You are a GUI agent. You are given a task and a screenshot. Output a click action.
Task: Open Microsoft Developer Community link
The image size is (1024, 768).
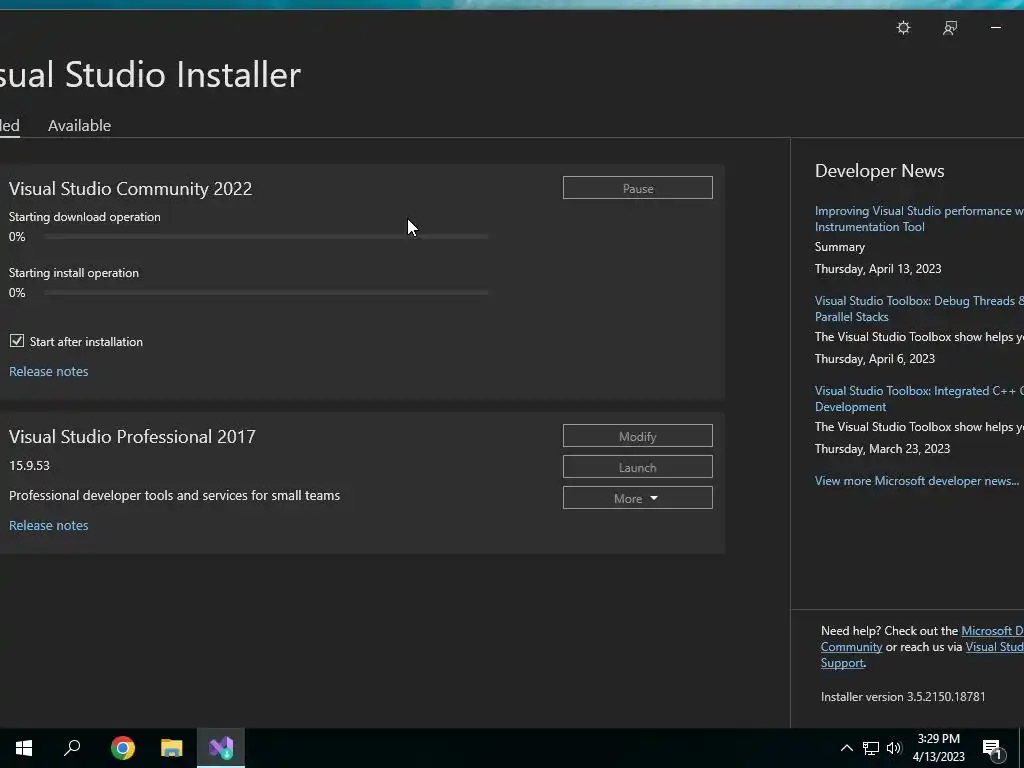click(x=922, y=639)
